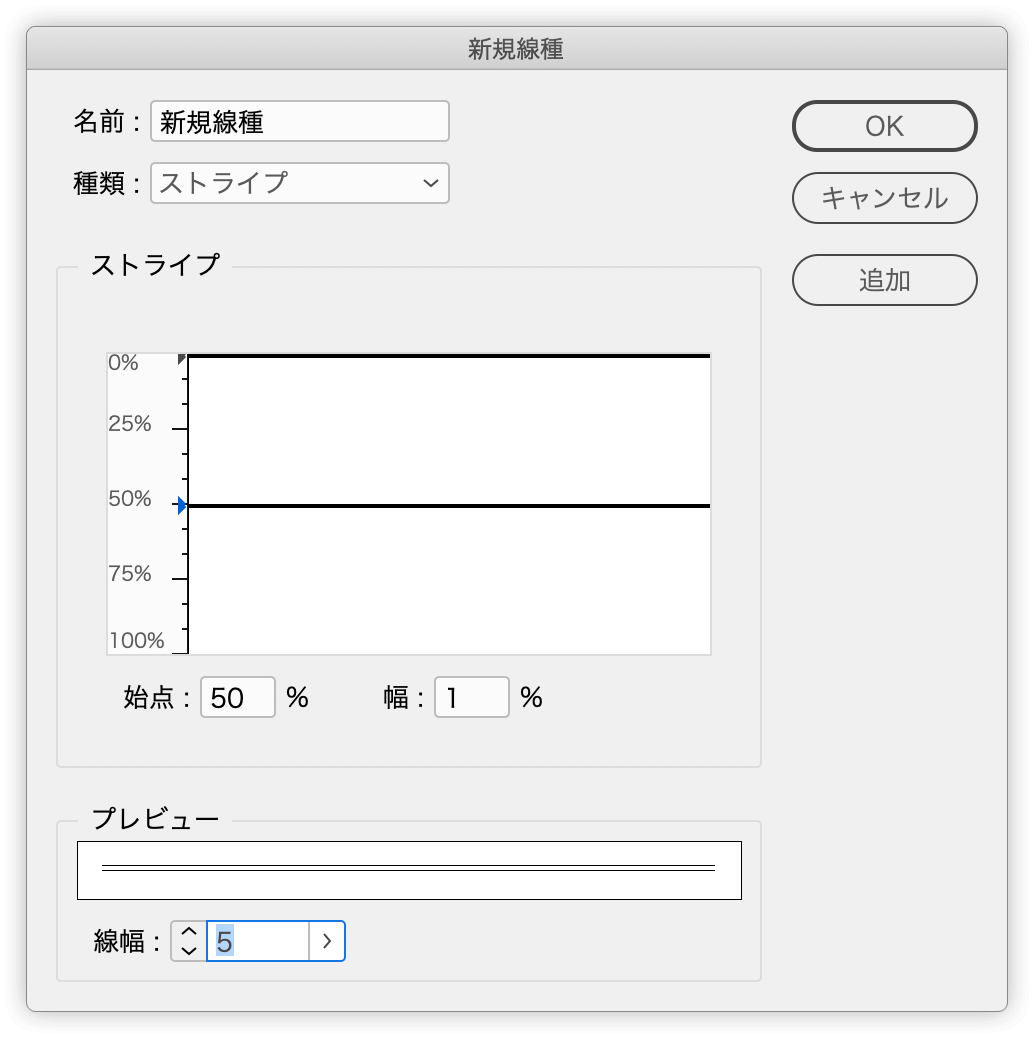Image resolution: width=1035 pixels, height=1039 pixels.
Task: Click the 25% tick on stripe ruler
Action: (180, 429)
